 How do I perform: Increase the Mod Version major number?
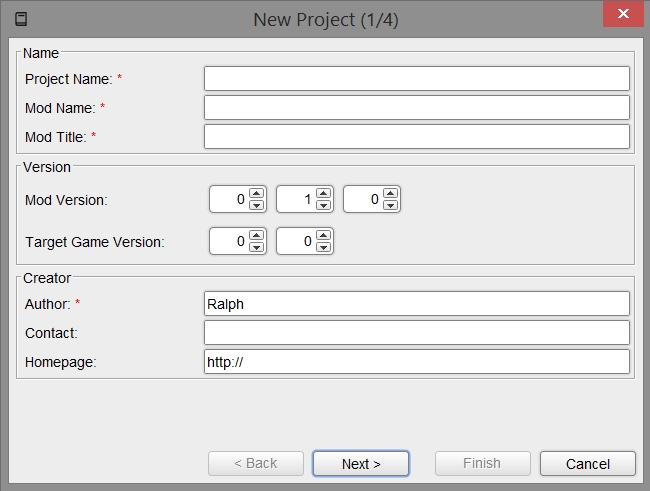tap(256, 194)
